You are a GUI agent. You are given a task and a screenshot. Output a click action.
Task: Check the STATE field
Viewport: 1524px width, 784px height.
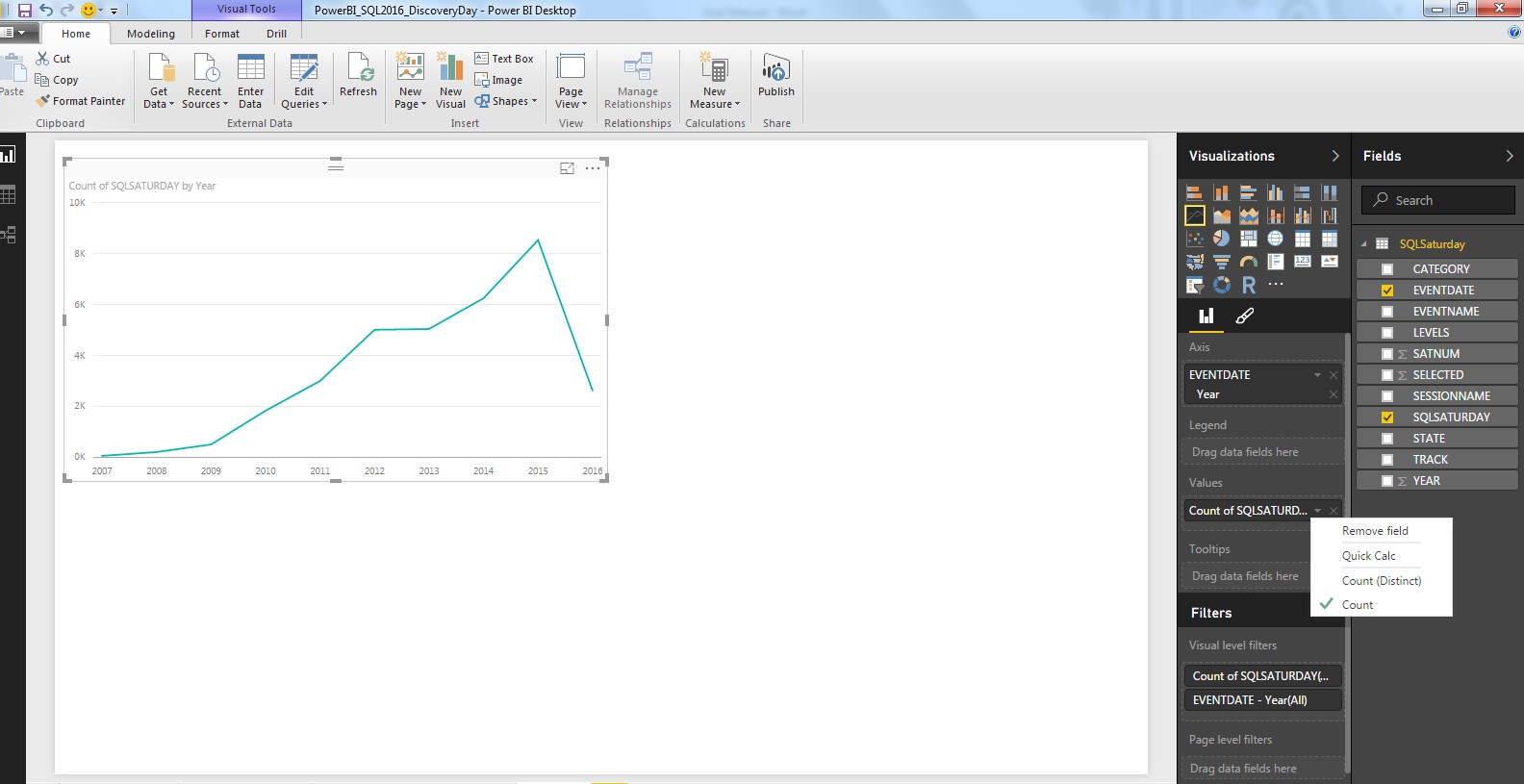tap(1387, 439)
